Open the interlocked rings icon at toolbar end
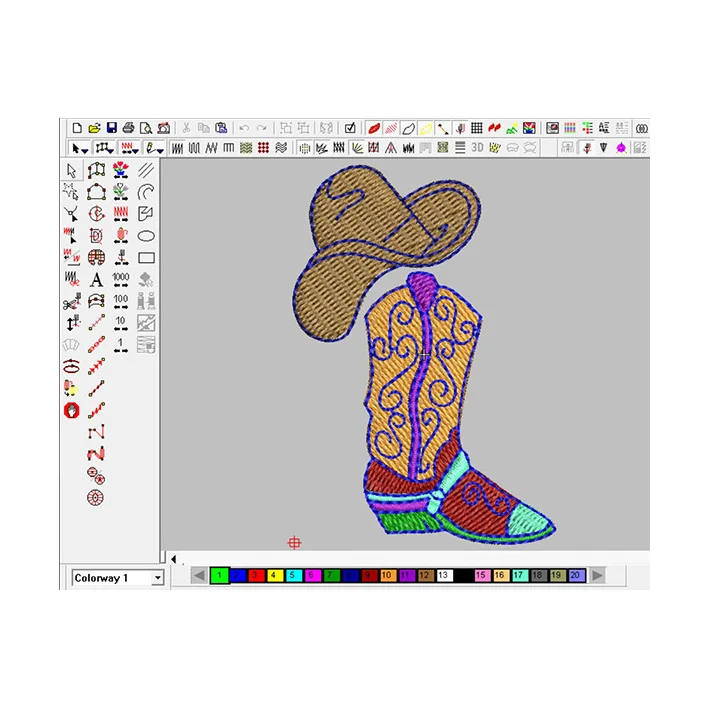The image size is (709, 709). 642,128
